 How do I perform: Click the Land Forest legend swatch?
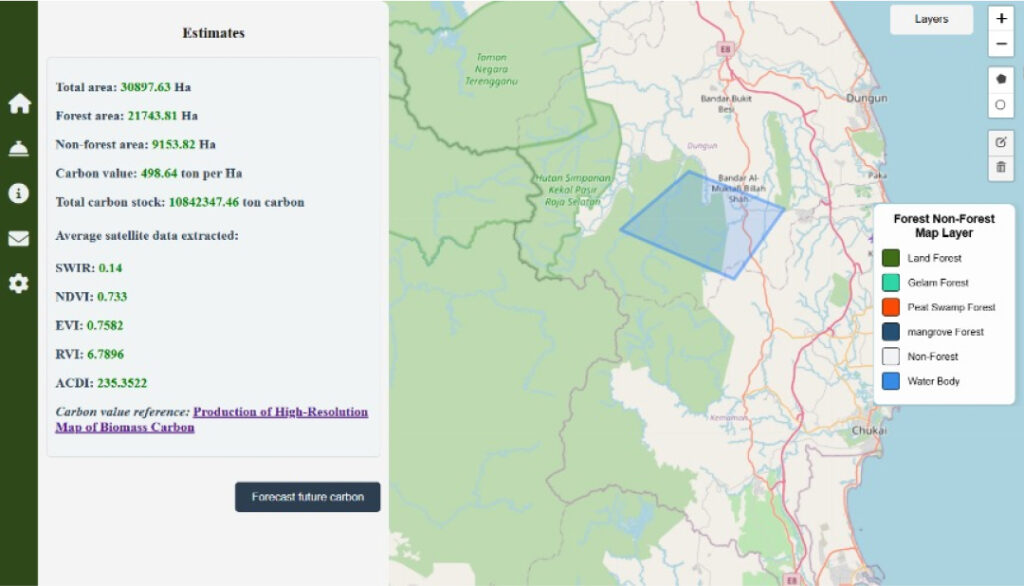click(891, 258)
